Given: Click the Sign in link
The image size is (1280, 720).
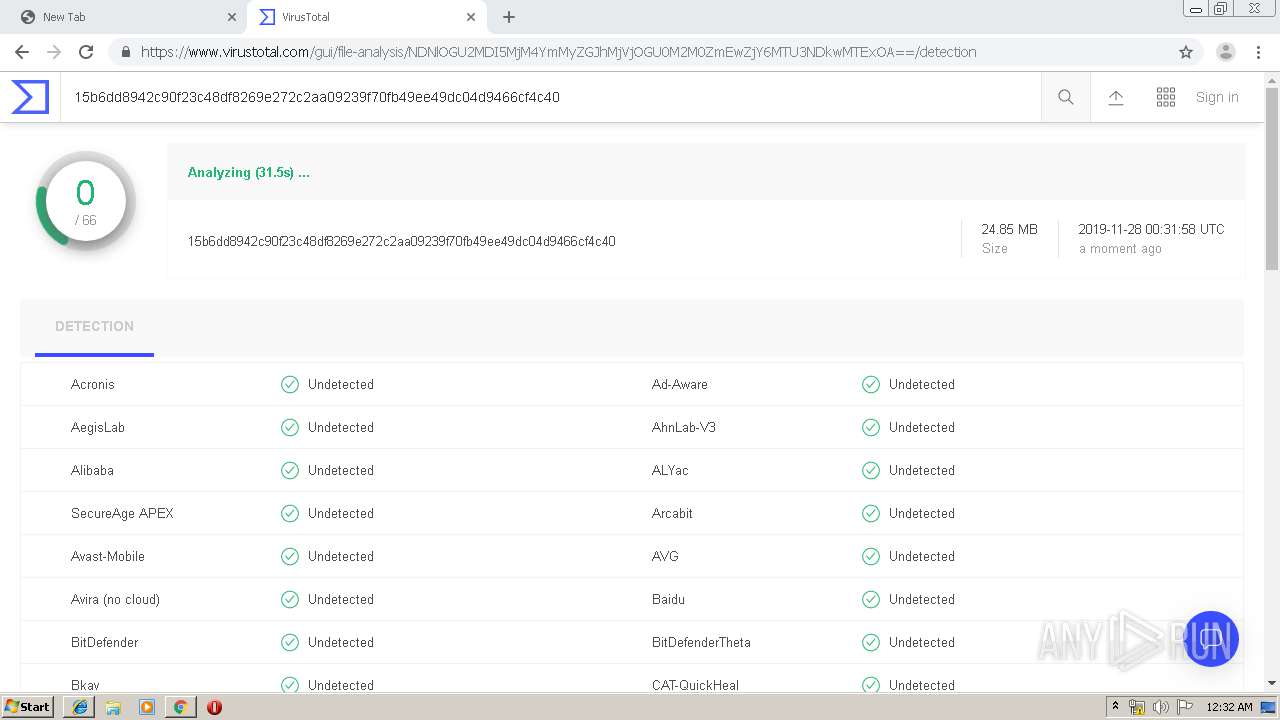Looking at the screenshot, I should (1217, 97).
